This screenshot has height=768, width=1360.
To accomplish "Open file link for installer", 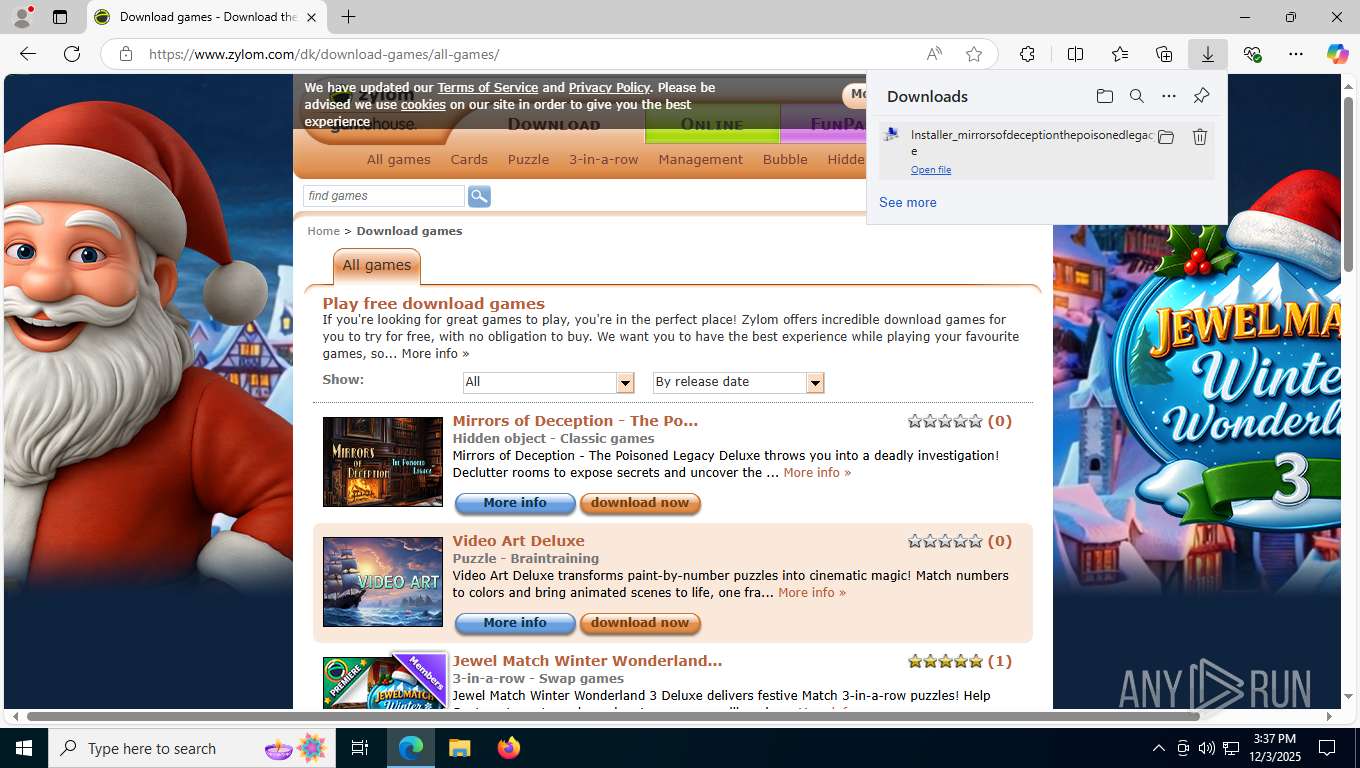I will click(x=931, y=170).
